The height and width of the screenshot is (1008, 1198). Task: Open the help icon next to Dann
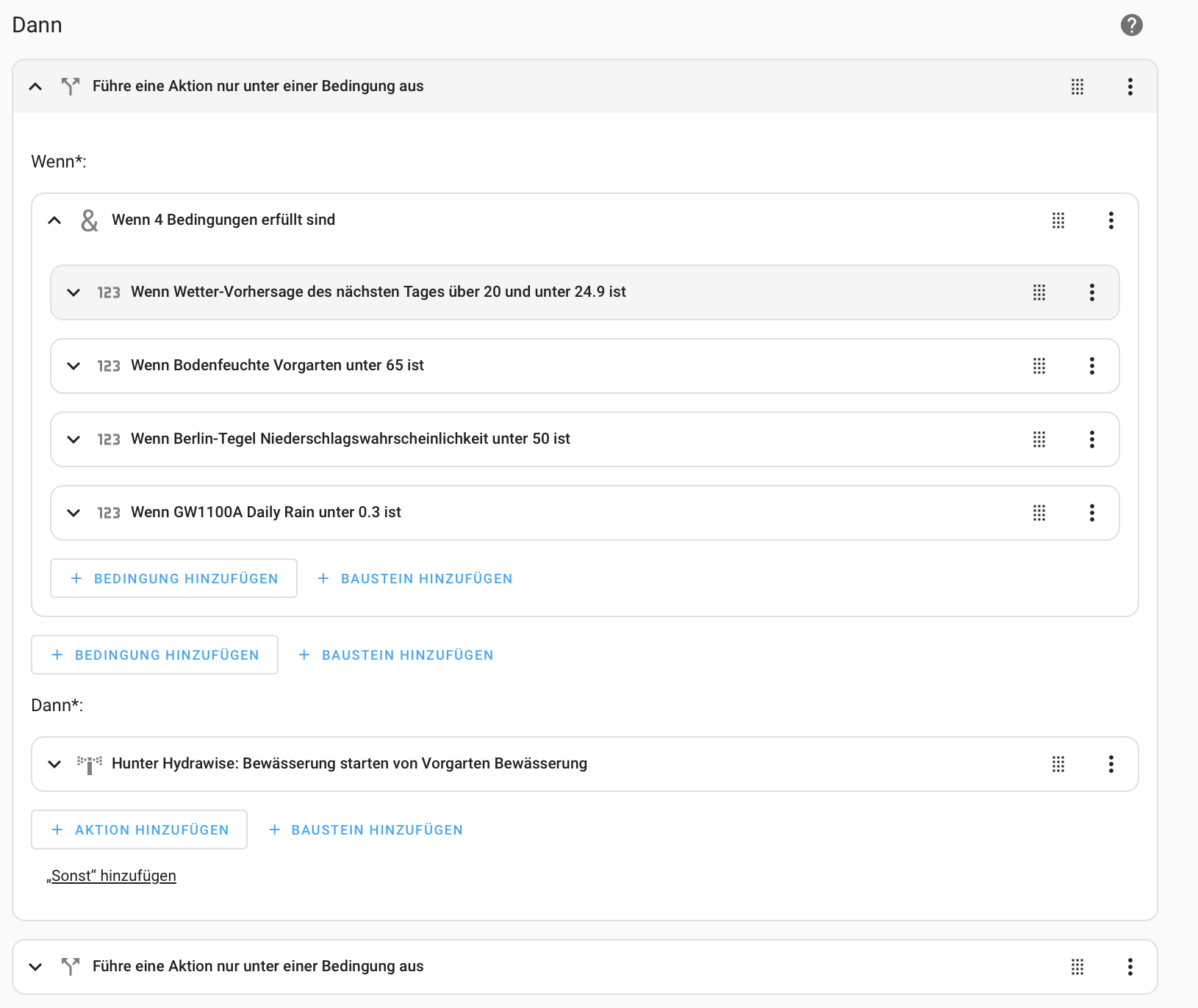pyautogui.click(x=1131, y=25)
